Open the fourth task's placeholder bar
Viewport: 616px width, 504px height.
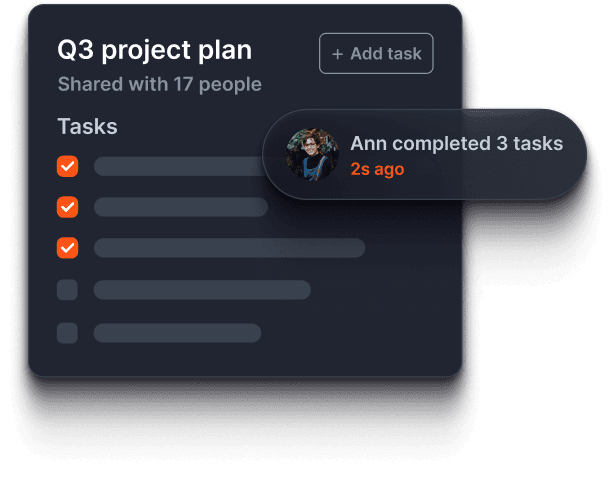coord(202,290)
